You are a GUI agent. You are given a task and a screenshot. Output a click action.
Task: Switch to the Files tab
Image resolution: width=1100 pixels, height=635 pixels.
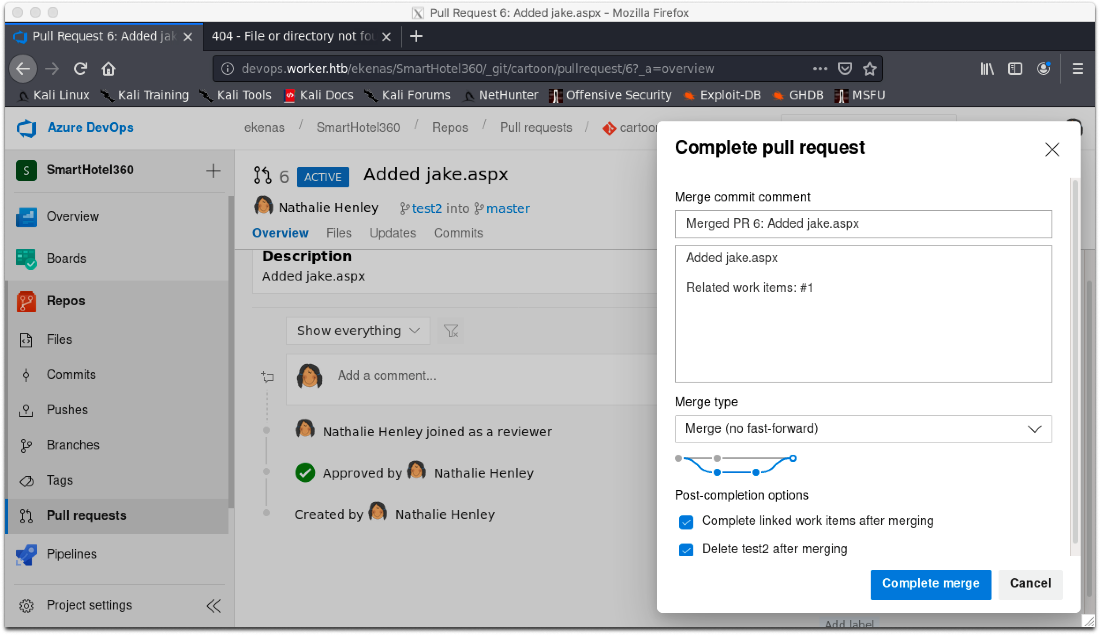tap(339, 233)
